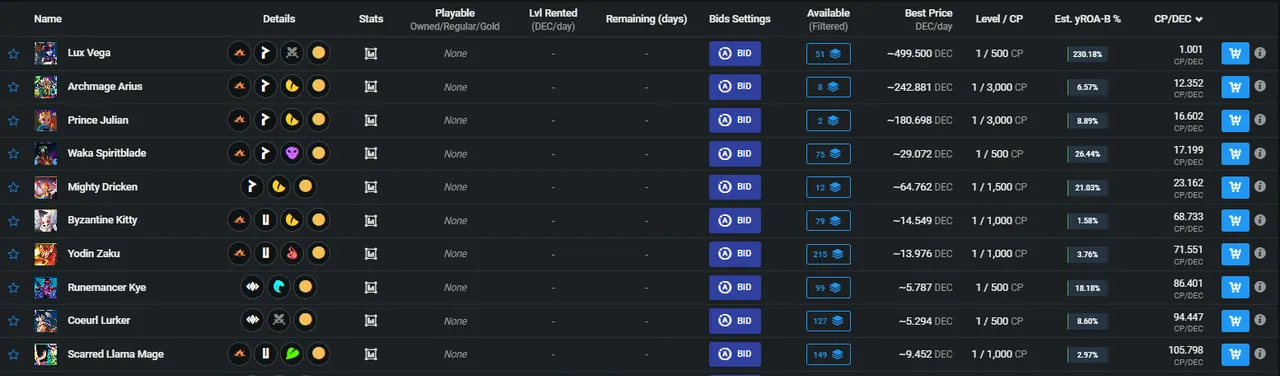Star the Scarred Llama Mage card
Screen dimensions: 1280x376
coord(13,354)
